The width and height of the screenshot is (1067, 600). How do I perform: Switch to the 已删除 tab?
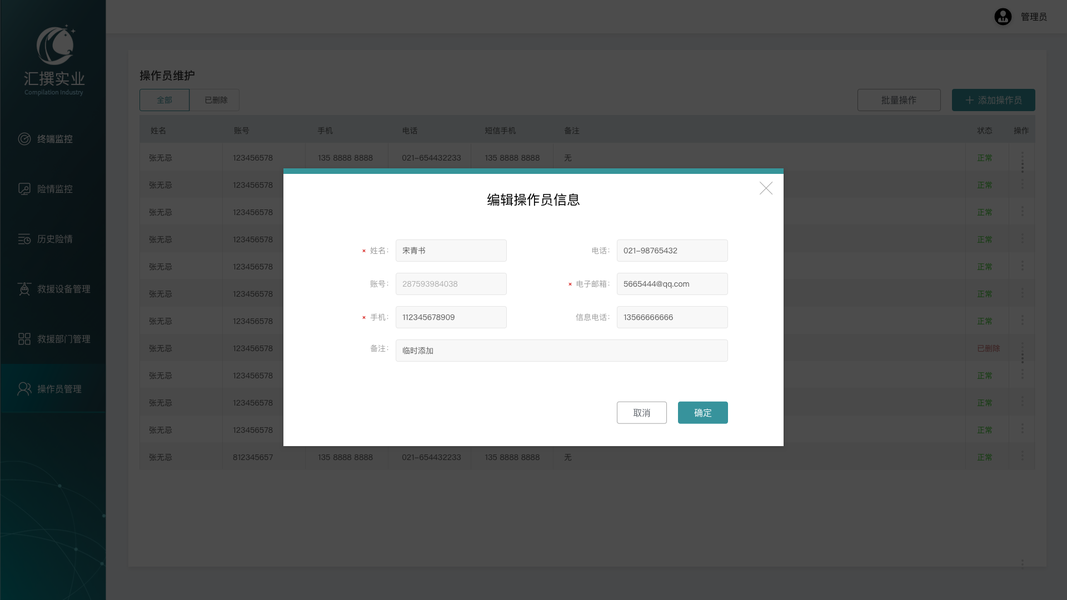[x=215, y=100]
